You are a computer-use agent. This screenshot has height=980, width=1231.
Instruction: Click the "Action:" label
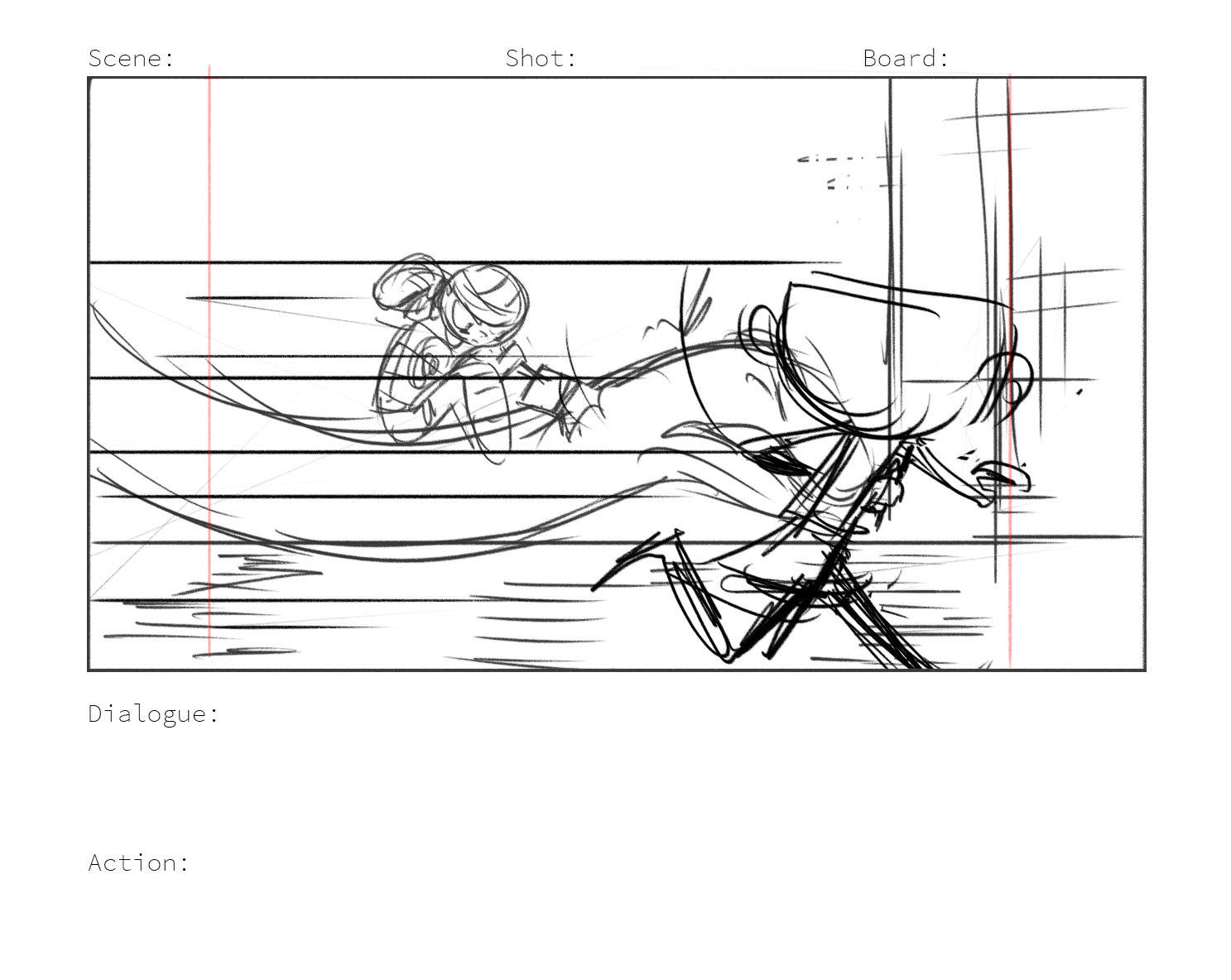coord(139,862)
